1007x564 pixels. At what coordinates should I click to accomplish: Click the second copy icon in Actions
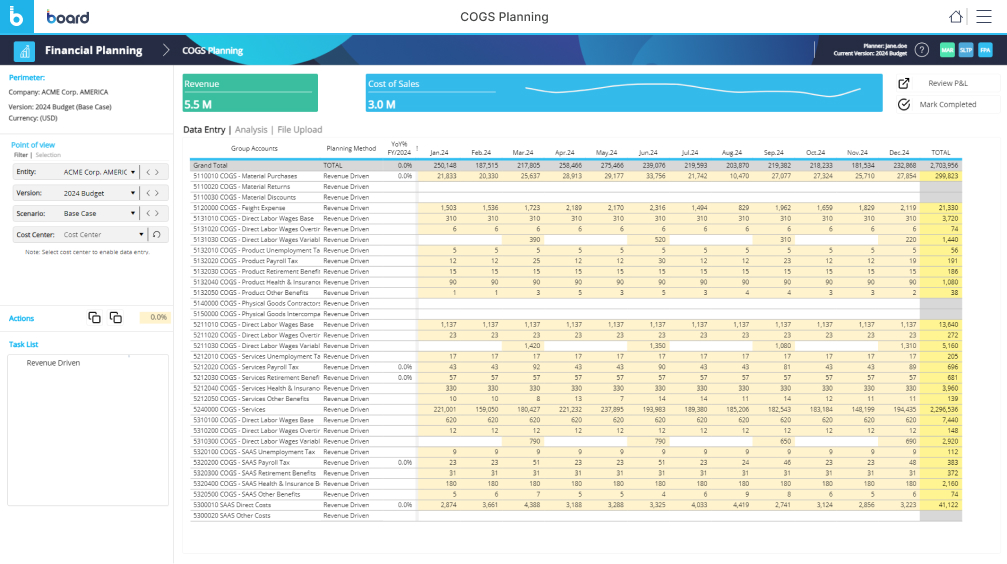(x=115, y=317)
